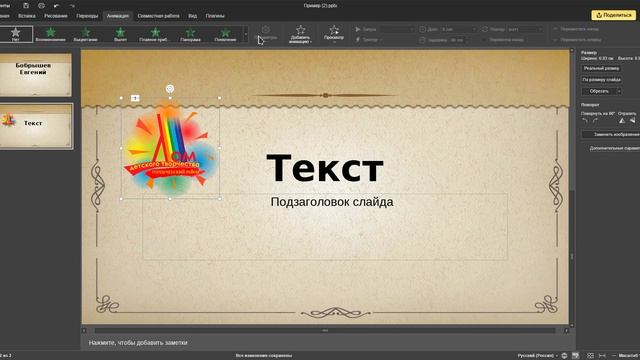Image resolution: width=640 pixels, height=360 pixels.
Task: Toggle the 'Перемотка назад' checkbox
Action: 503,40
